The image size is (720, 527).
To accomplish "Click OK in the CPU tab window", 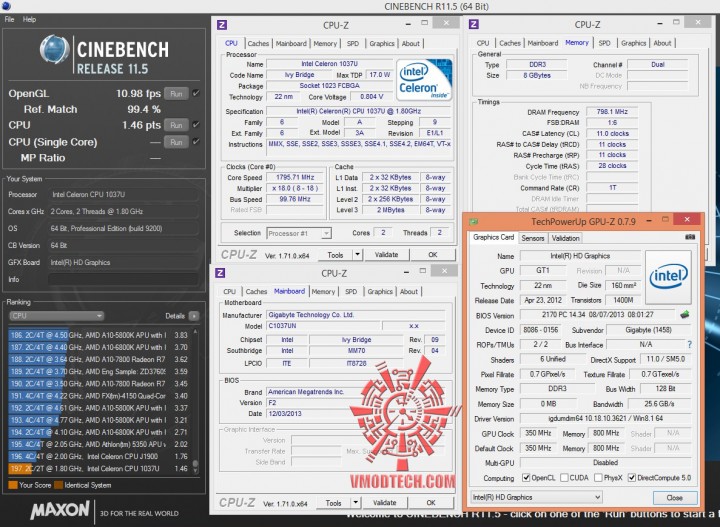I will tap(433, 254).
